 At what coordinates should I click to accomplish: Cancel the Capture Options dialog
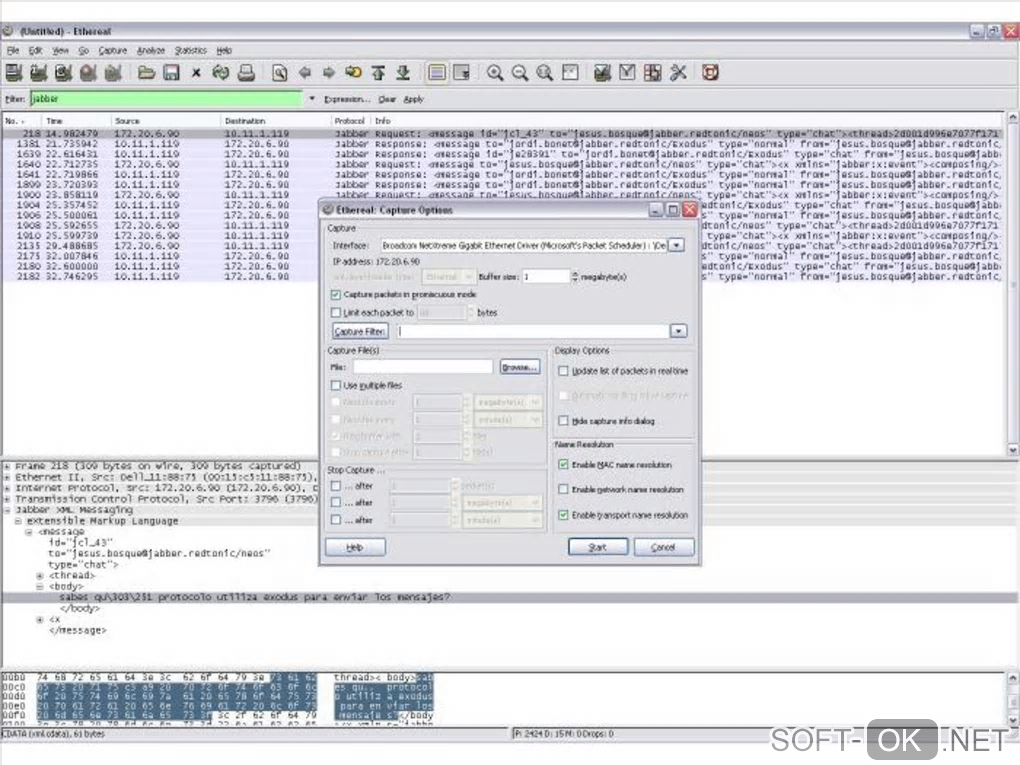point(664,547)
